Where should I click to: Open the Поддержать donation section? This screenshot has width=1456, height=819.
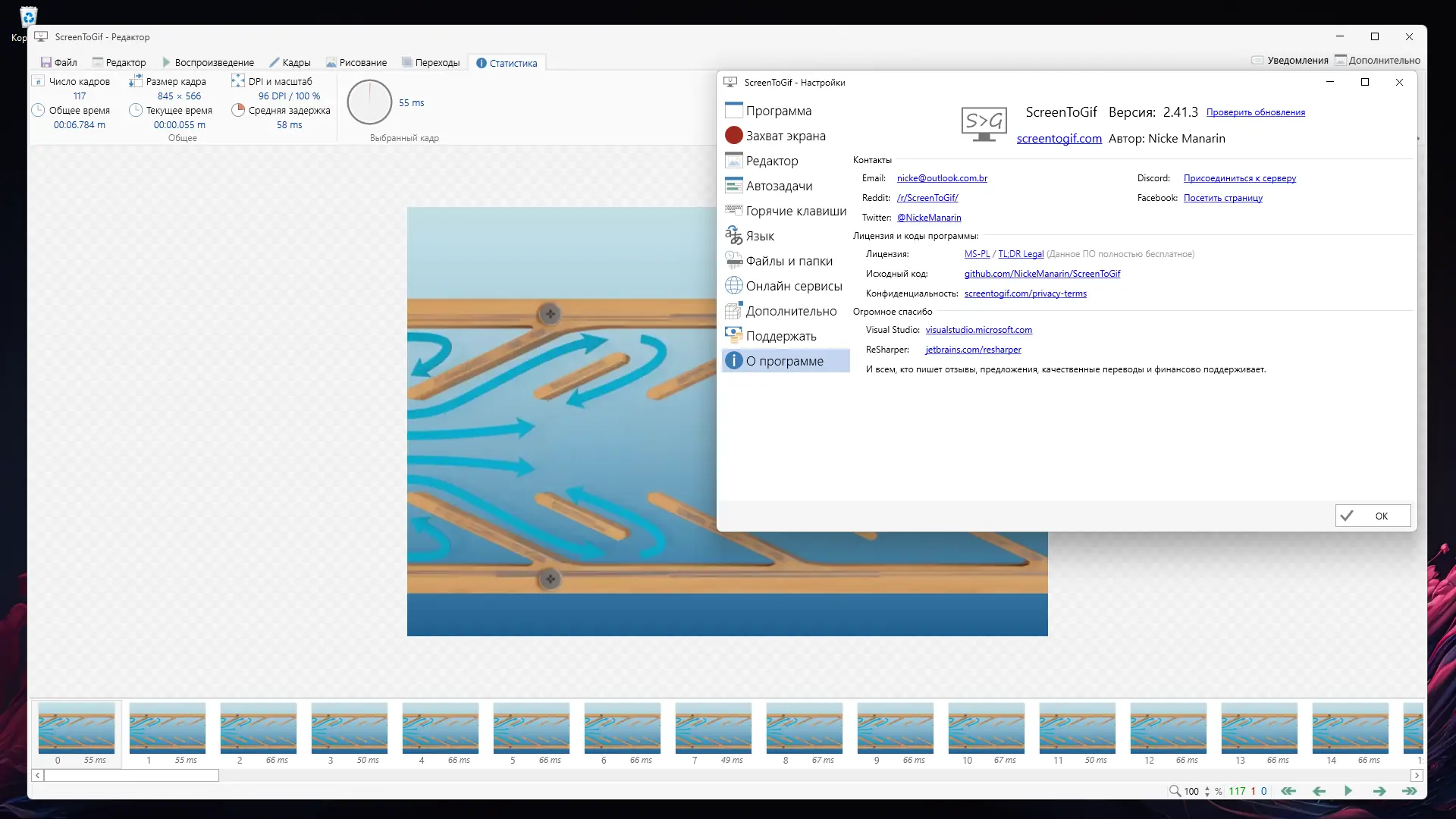(x=780, y=336)
